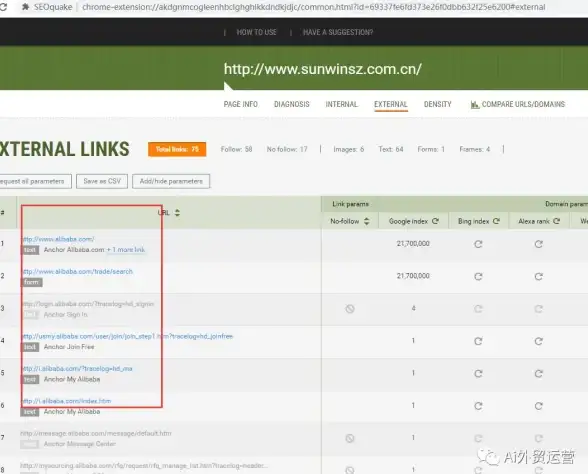
Task: Open message.alibaba.com default.htm link
Action: pos(96,434)
